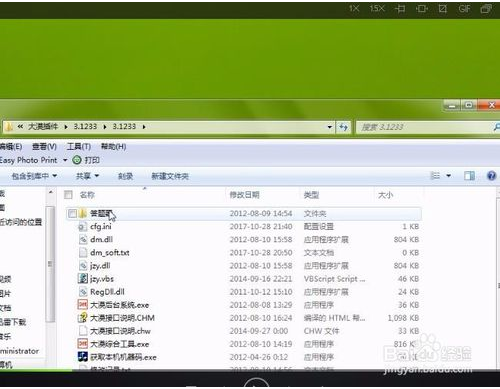Open the 查看(V) menu
Viewport: 500px width, 389px height.
[x=44, y=147]
